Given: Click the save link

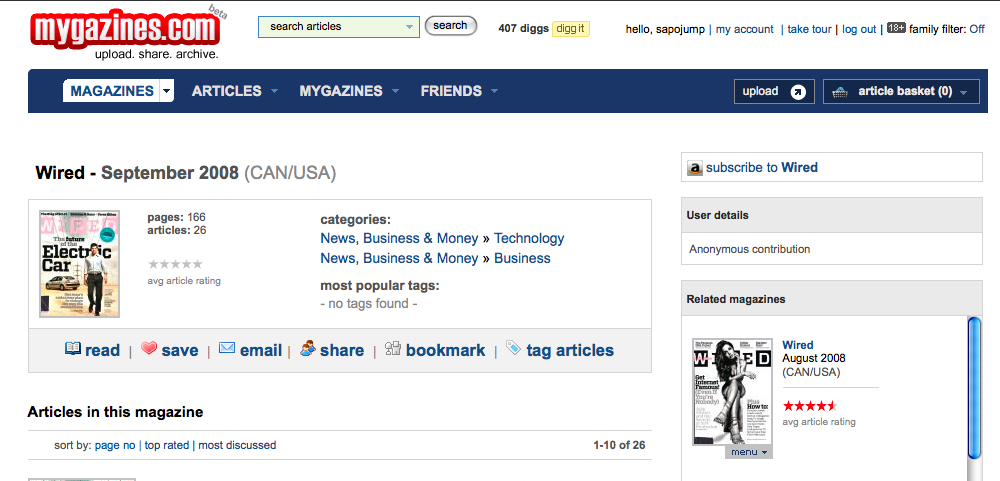Looking at the screenshot, I should (x=180, y=350).
